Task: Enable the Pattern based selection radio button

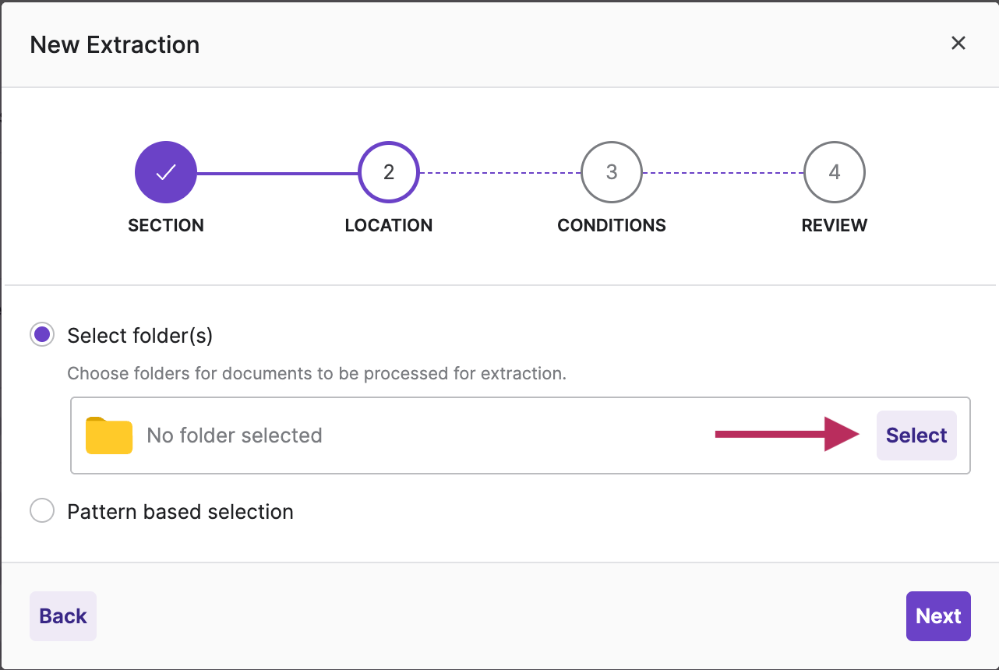Action: point(42,510)
